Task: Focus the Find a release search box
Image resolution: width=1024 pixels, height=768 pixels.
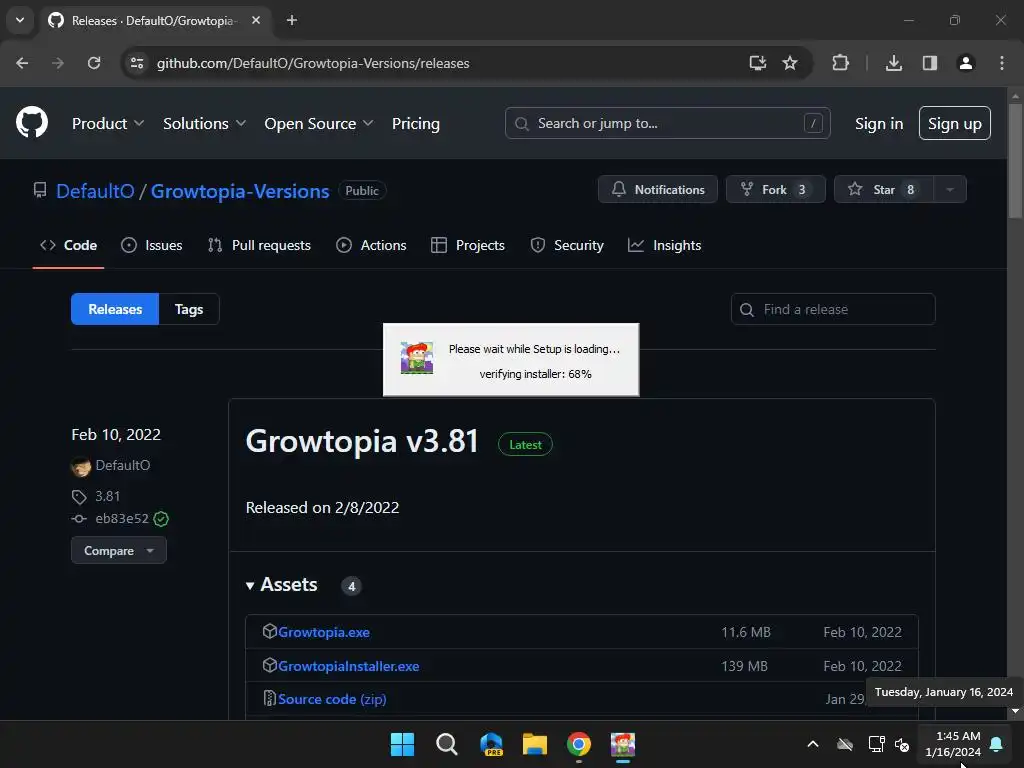Action: 833,309
